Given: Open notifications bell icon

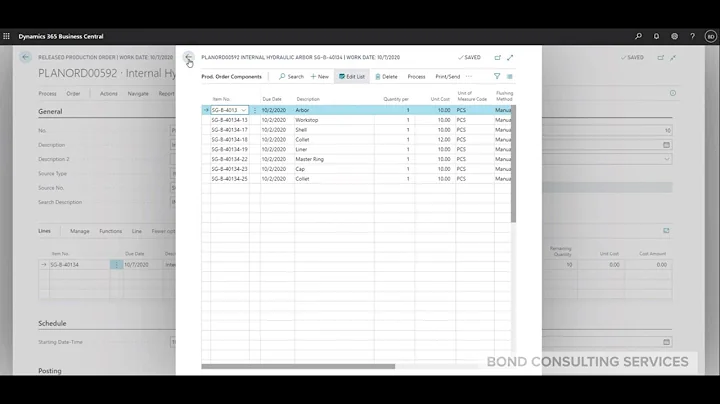Looking at the screenshot, I should (656, 36).
